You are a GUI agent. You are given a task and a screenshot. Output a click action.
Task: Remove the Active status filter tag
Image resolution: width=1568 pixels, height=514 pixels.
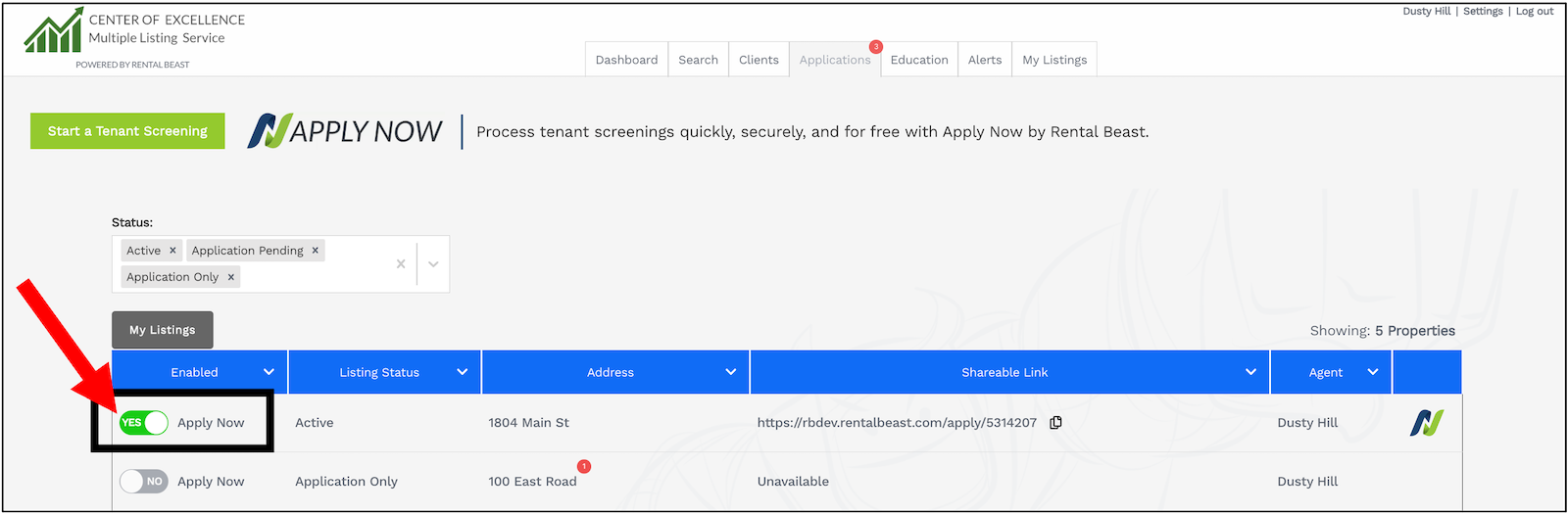pos(172,251)
